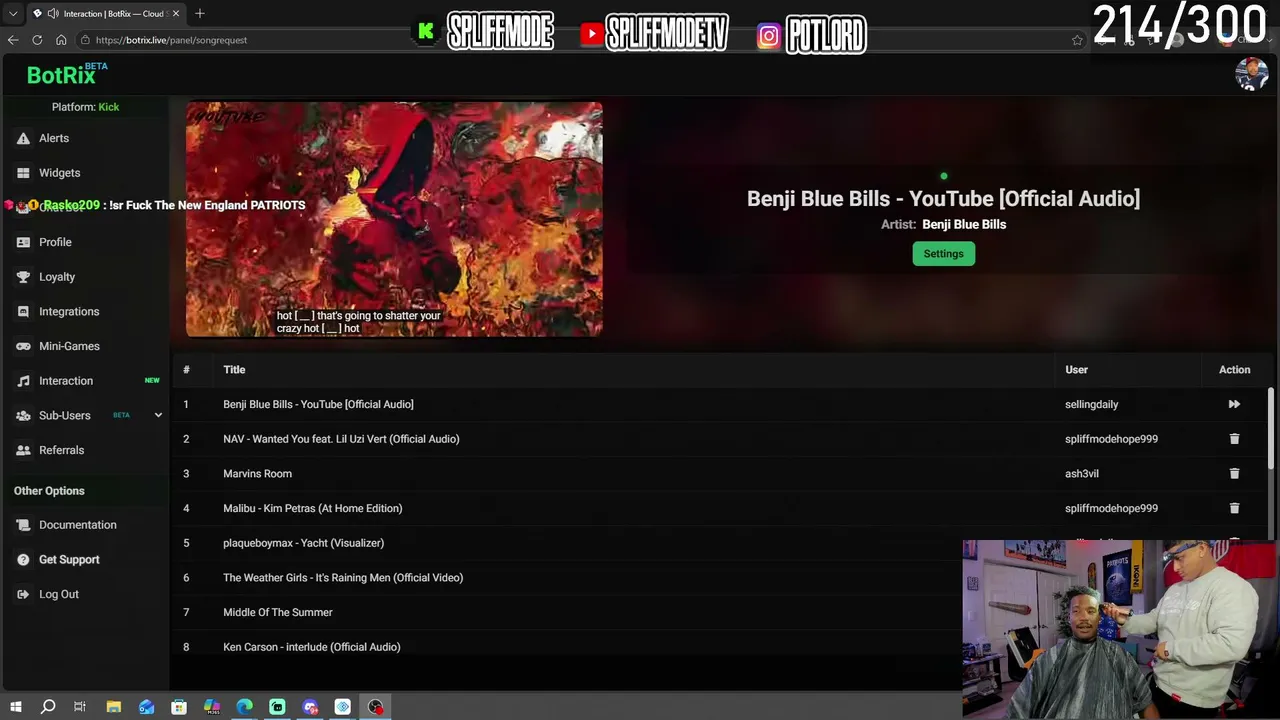Open Microsoft Edge from the taskbar
This screenshot has height=720, width=1280.
[245, 707]
